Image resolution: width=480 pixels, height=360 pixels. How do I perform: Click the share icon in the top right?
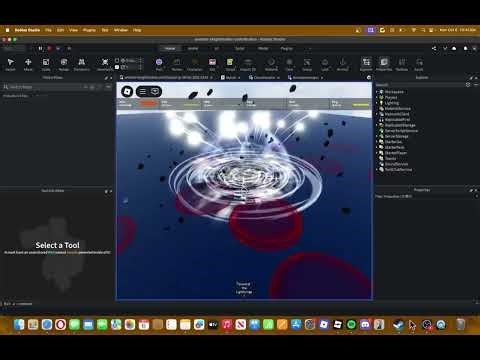434,48
